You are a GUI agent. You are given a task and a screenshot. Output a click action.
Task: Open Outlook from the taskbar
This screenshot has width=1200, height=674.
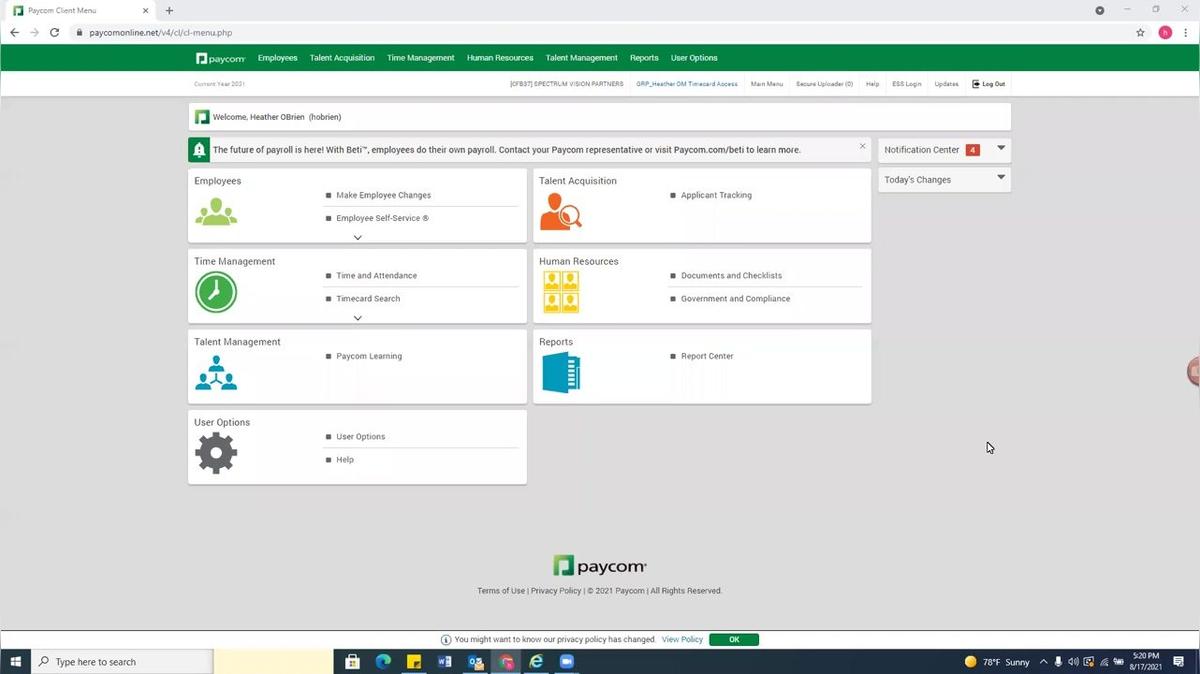(476, 661)
